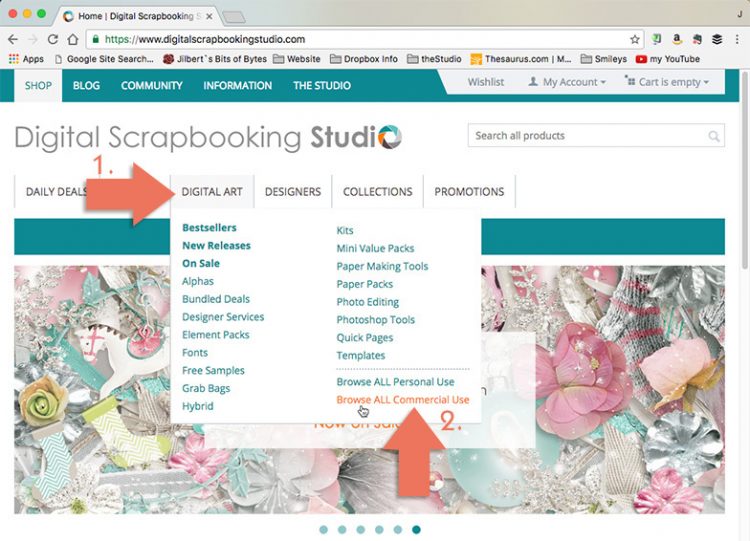Viewport: 750px width, 541px height.
Task: Open Paper Making Tools category
Action: click(382, 266)
